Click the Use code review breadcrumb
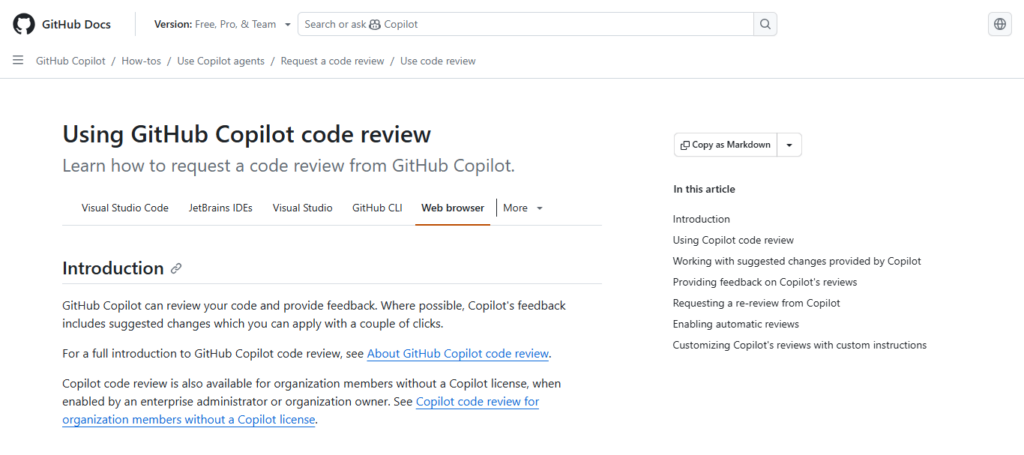 tap(438, 61)
